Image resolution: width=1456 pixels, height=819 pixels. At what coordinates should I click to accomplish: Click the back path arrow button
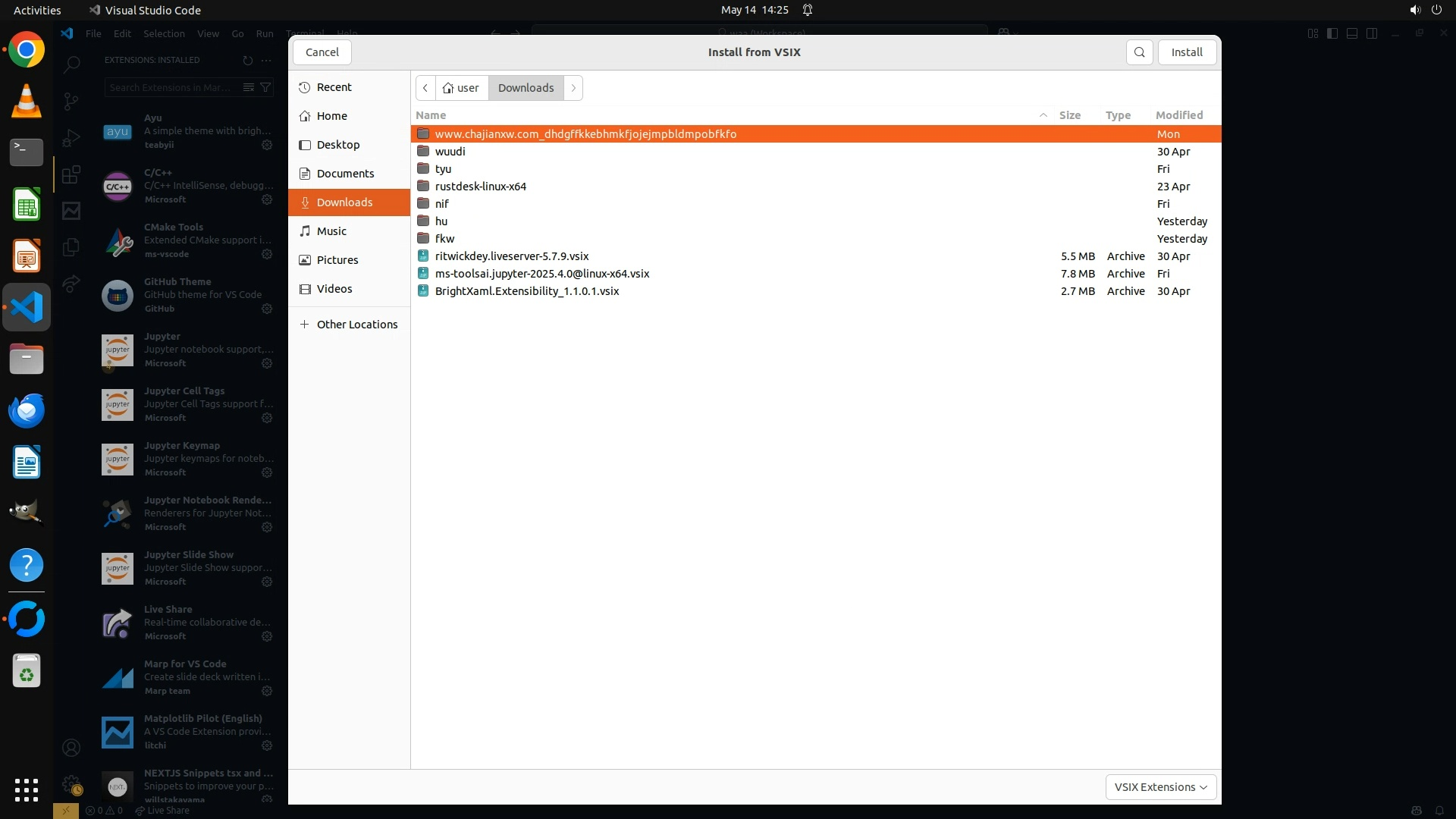[425, 88]
